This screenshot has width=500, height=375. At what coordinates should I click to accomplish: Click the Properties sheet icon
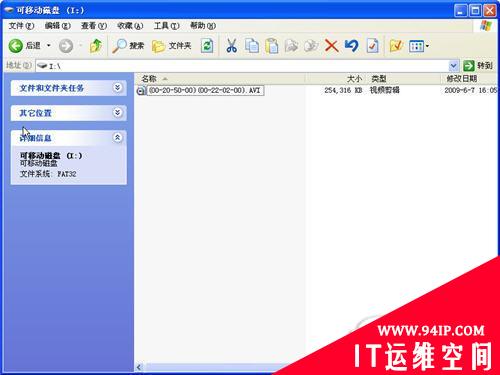tap(372, 46)
